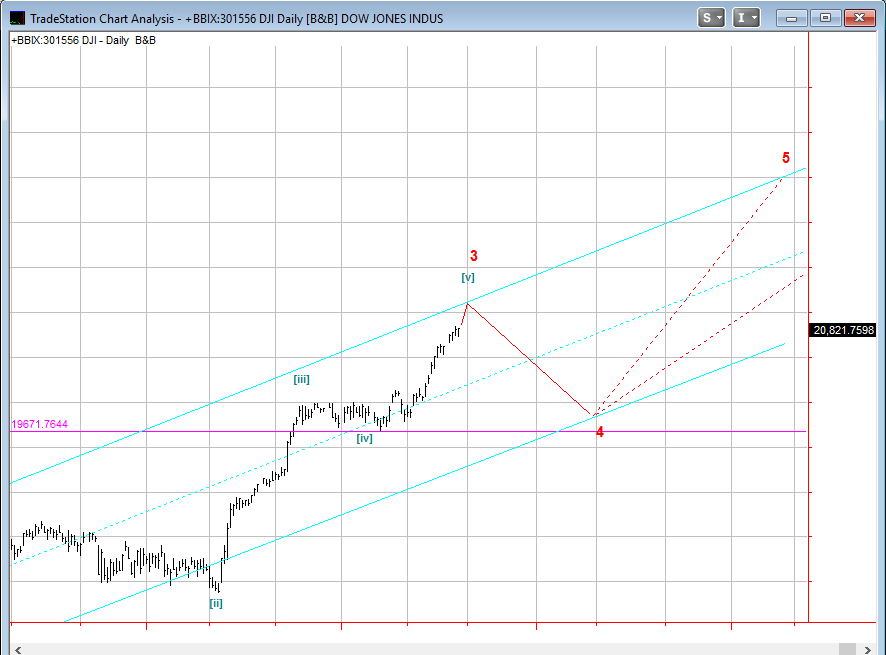Image resolution: width=886 pixels, height=655 pixels.
Task: Open the I interval-link dropdown in title bar
Action: point(746,18)
